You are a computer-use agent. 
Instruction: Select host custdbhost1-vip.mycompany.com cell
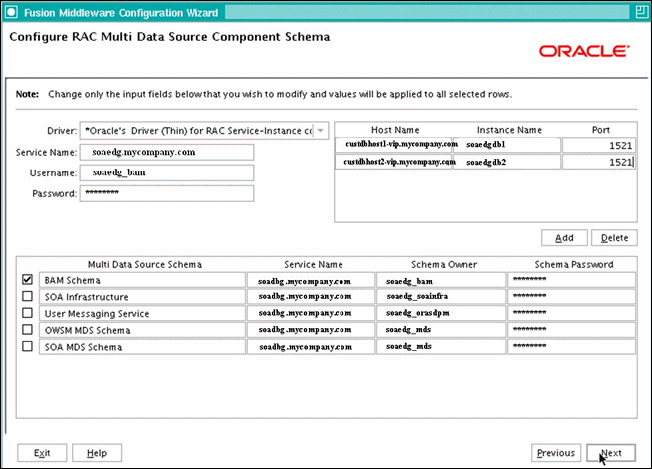pyautogui.click(x=394, y=145)
